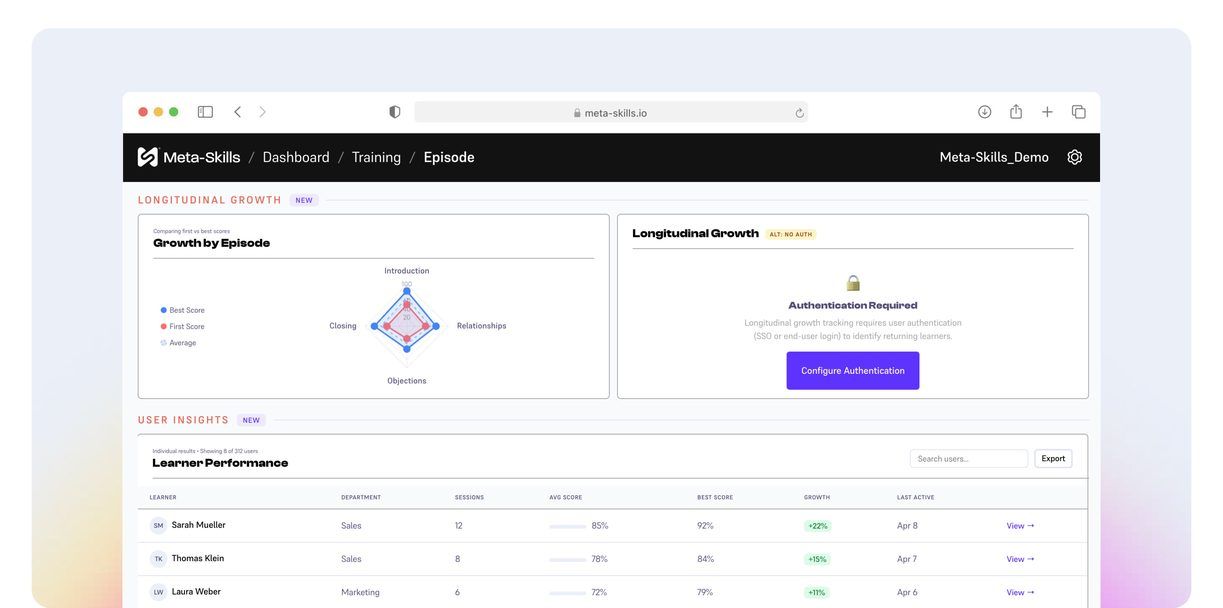
Task: Click the meta-skills.io address bar
Action: click(611, 112)
